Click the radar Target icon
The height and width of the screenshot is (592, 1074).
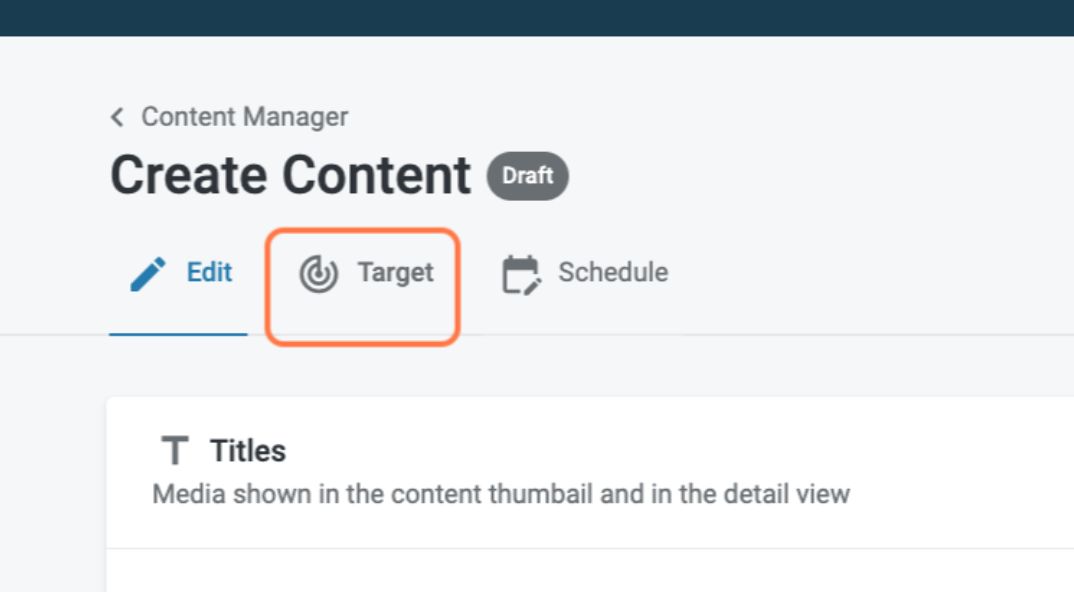point(318,274)
